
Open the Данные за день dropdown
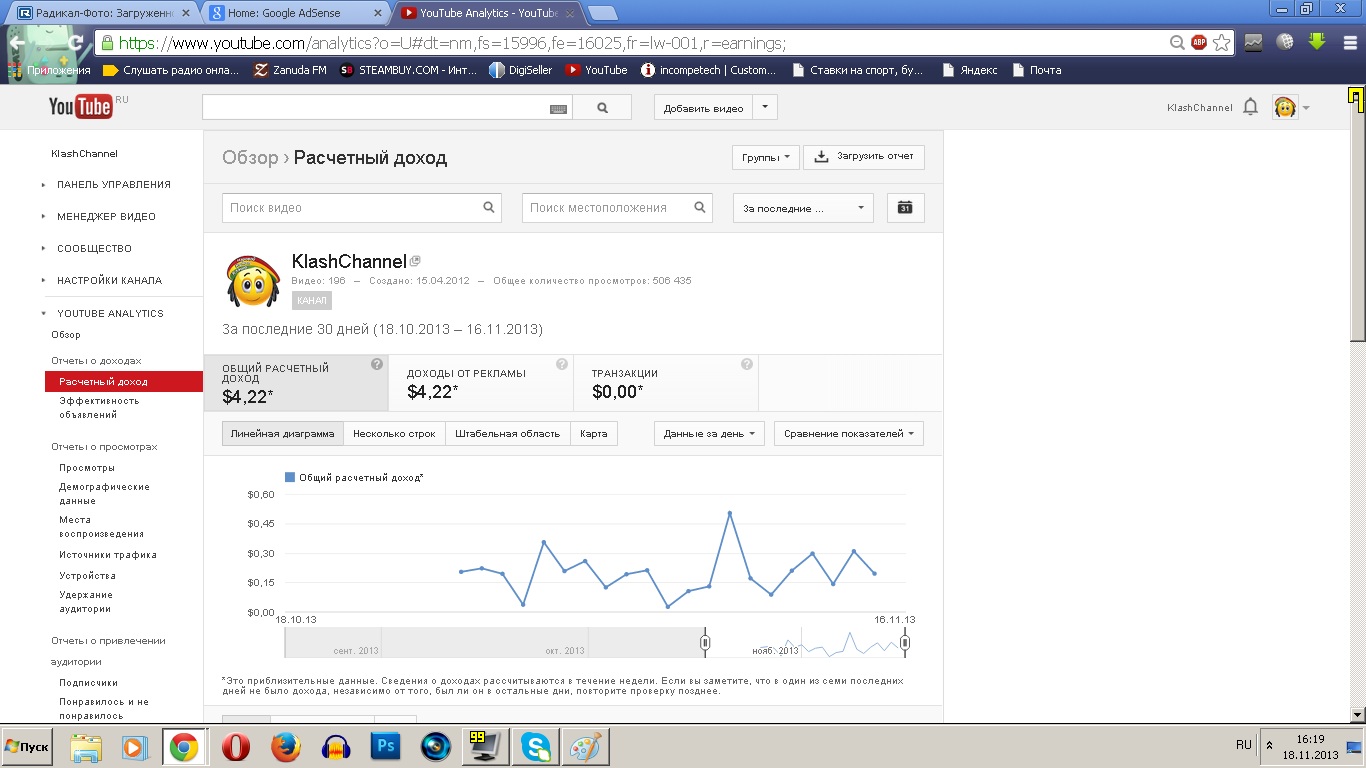[x=709, y=434]
